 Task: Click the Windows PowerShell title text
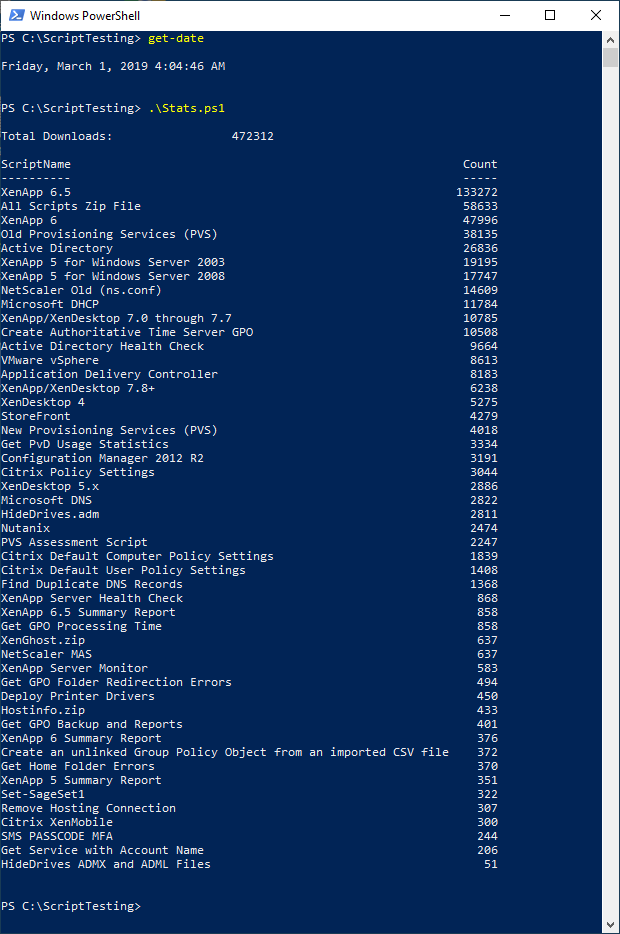point(84,16)
